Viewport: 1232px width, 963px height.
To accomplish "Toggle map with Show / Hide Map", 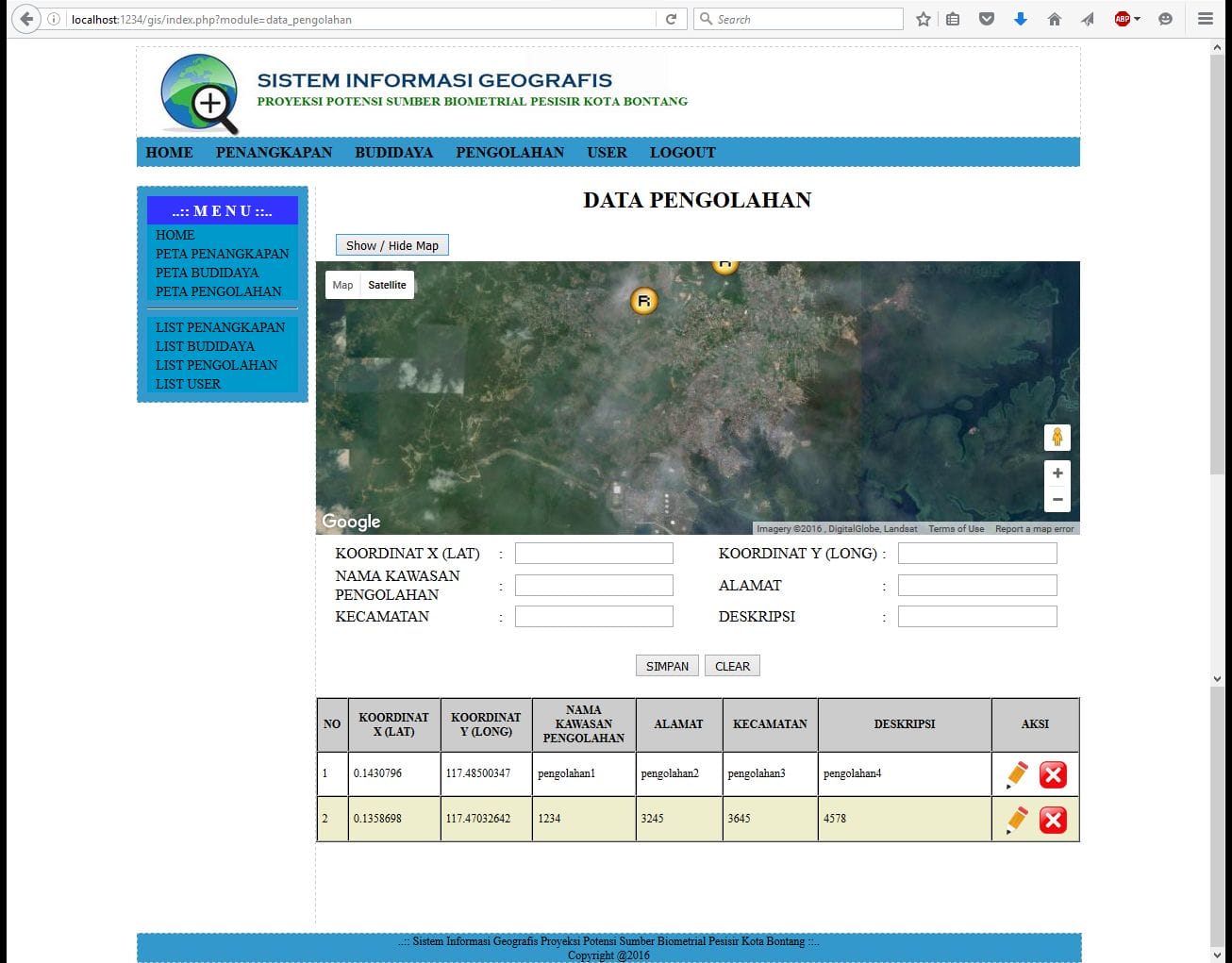I will (x=391, y=245).
